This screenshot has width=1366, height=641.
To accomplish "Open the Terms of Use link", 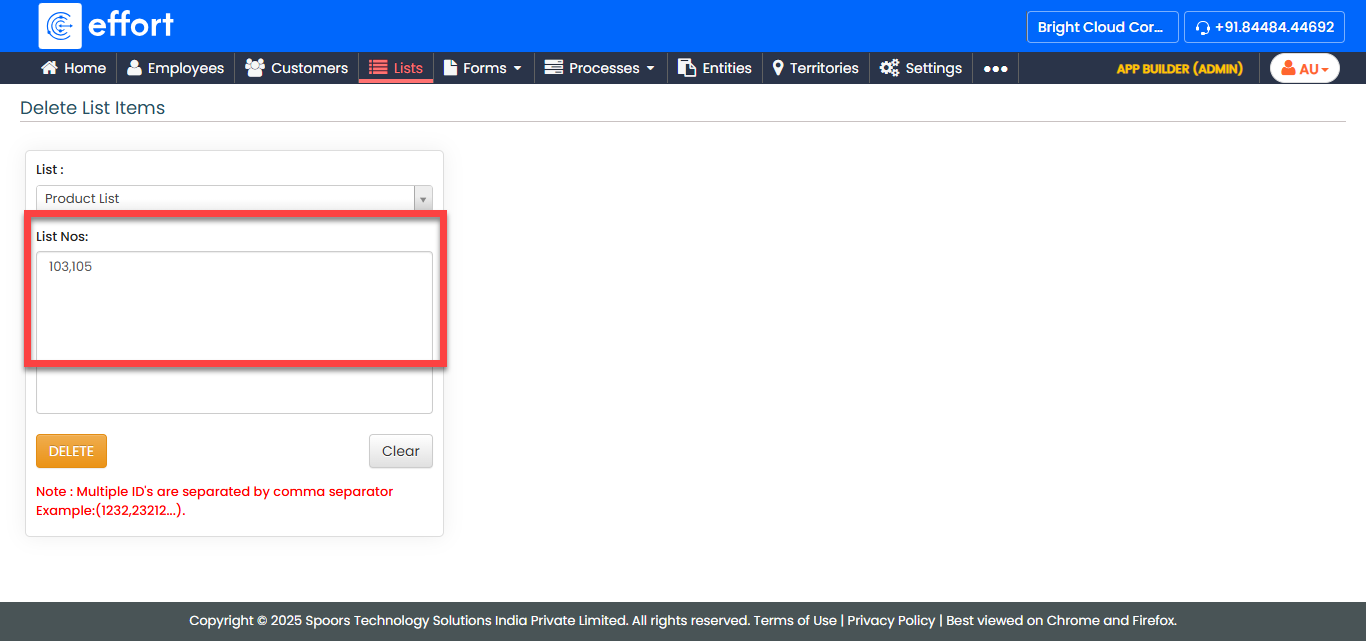I will pos(795,620).
